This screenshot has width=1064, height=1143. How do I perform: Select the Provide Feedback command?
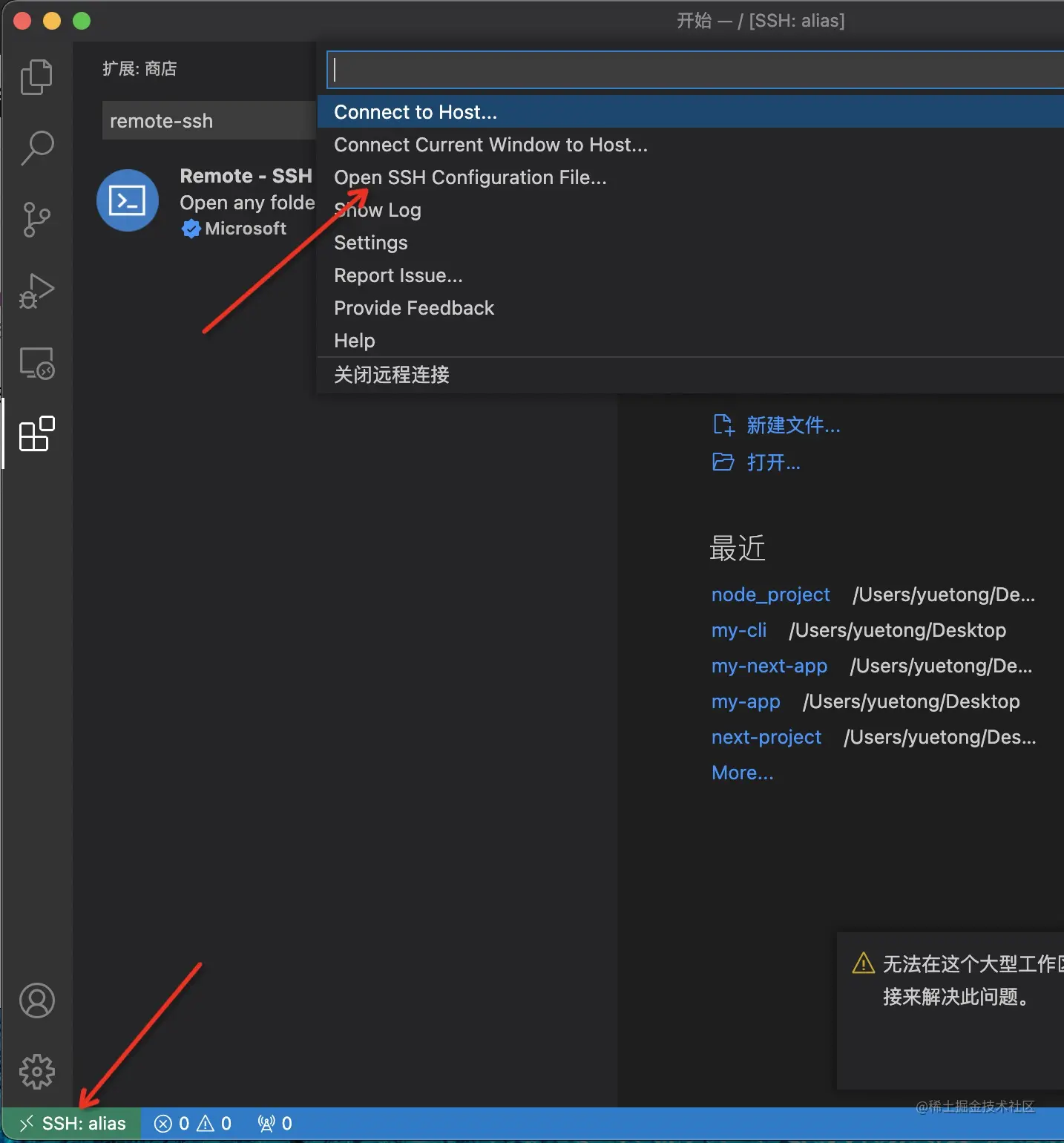(690, 308)
